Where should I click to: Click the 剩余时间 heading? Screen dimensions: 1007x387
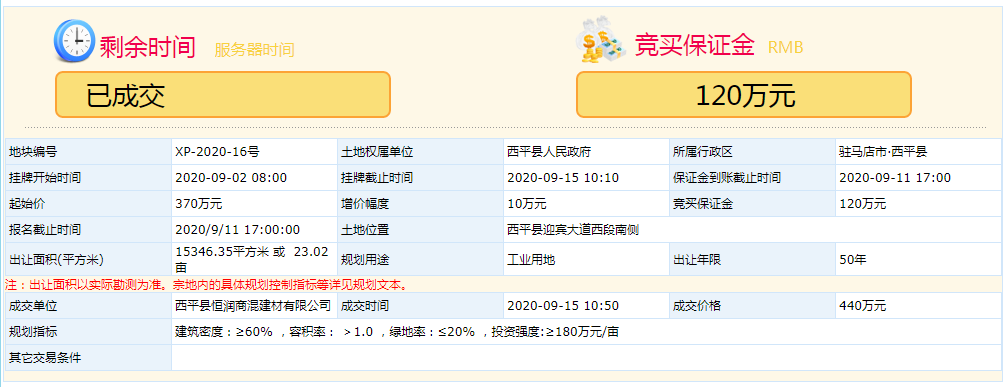pos(147,47)
